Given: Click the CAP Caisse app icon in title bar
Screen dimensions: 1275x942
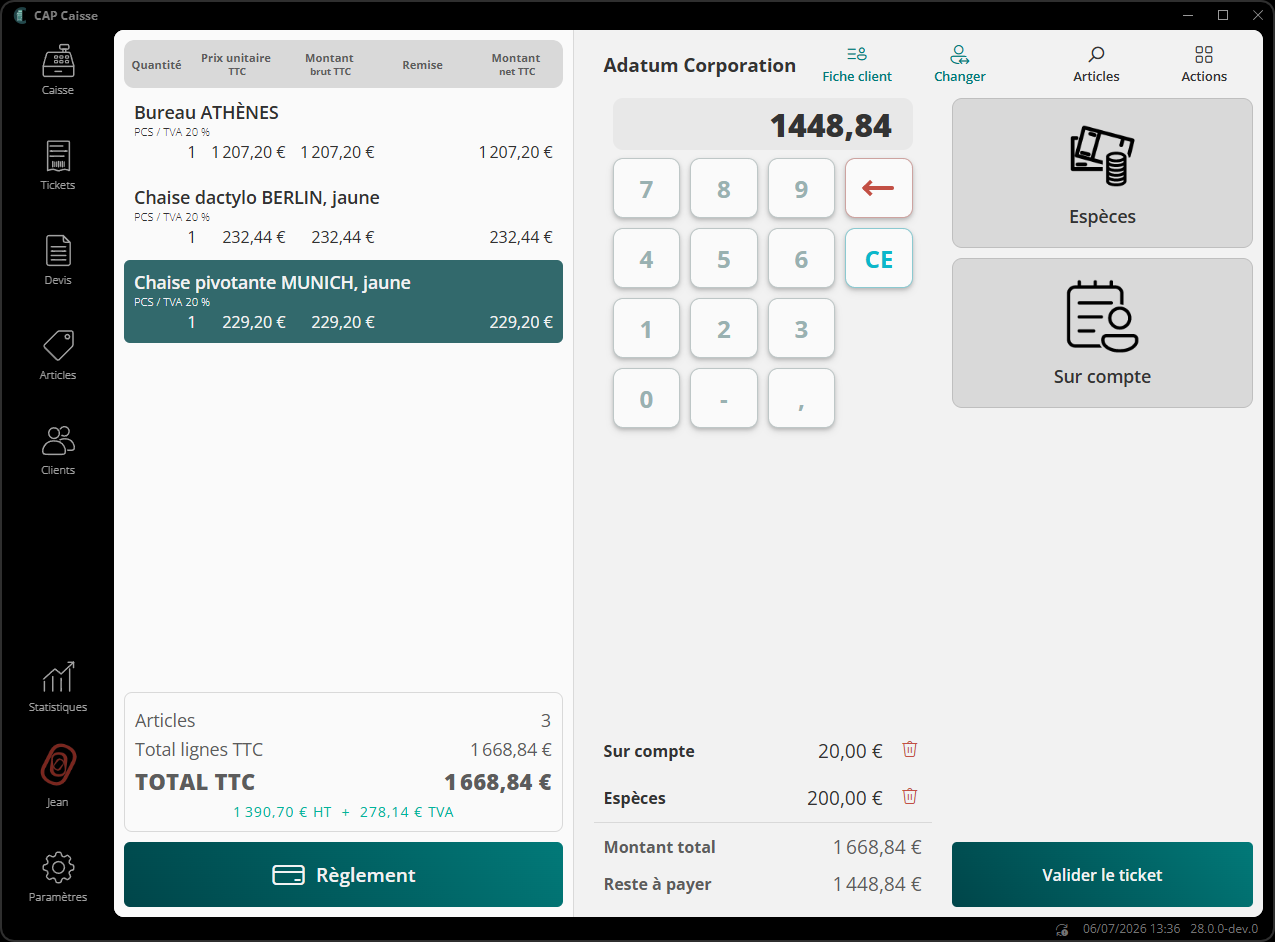Looking at the screenshot, I should click(x=20, y=15).
